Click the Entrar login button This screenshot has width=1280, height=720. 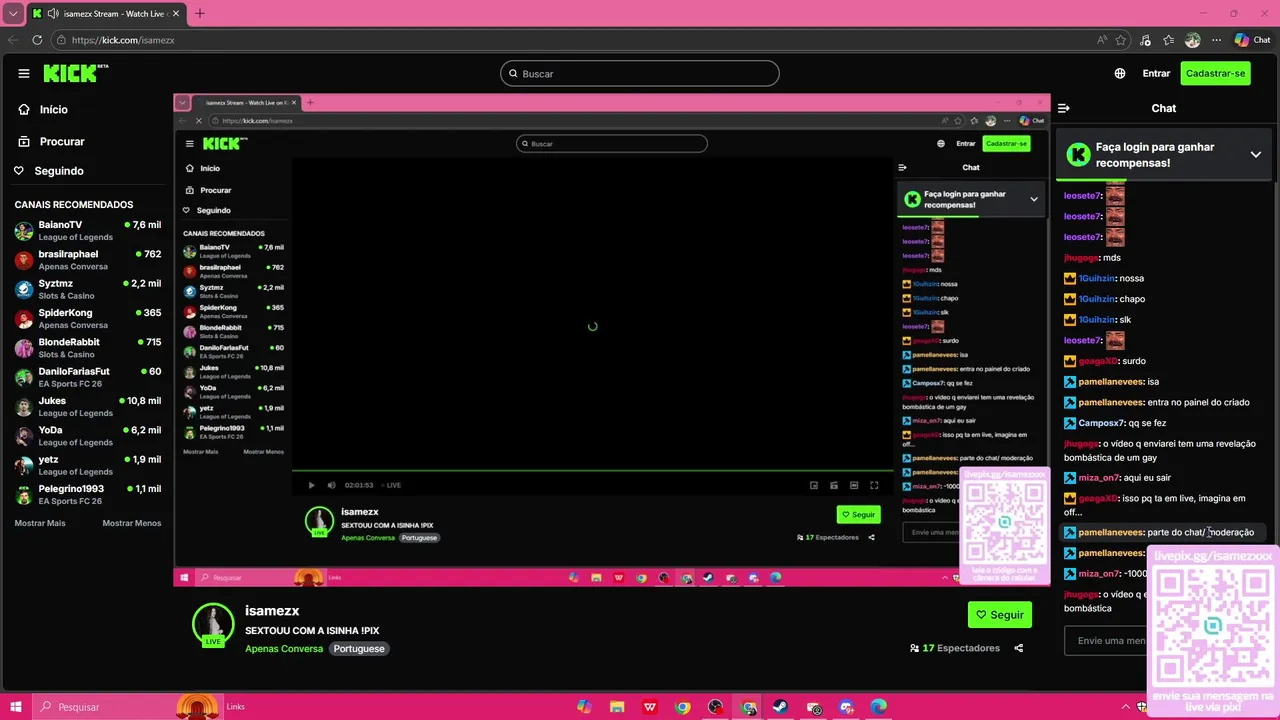pyautogui.click(x=1156, y=73)
